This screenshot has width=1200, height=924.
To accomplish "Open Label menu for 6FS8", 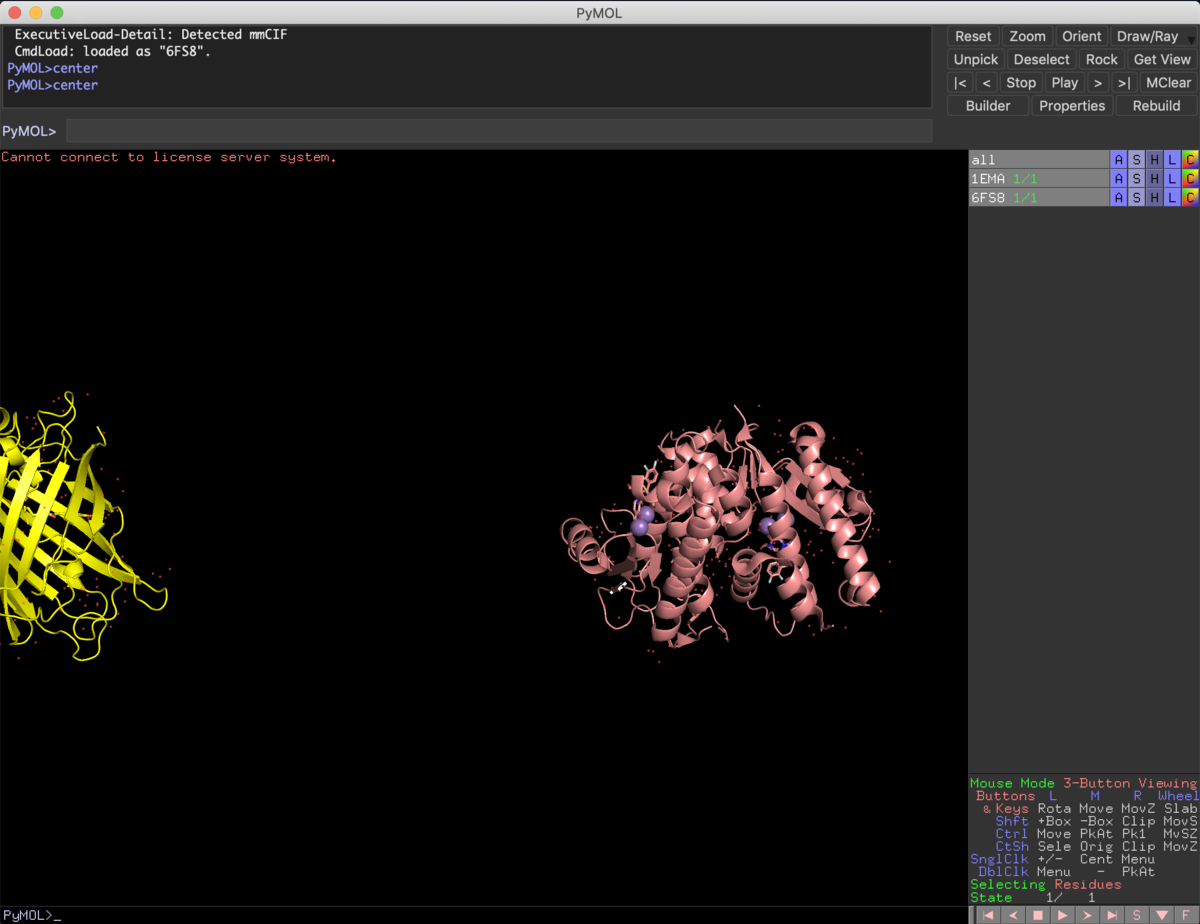I will (x=1173, y=198).
